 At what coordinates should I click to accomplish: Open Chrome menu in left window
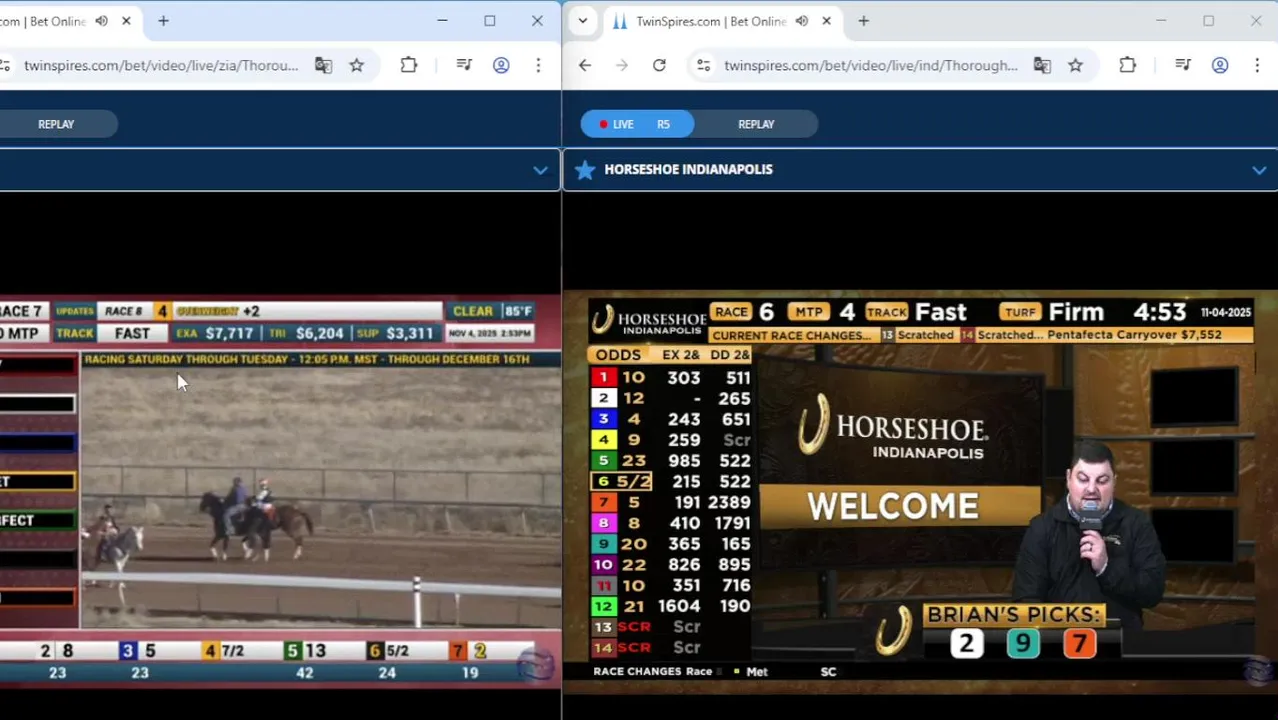538,65
